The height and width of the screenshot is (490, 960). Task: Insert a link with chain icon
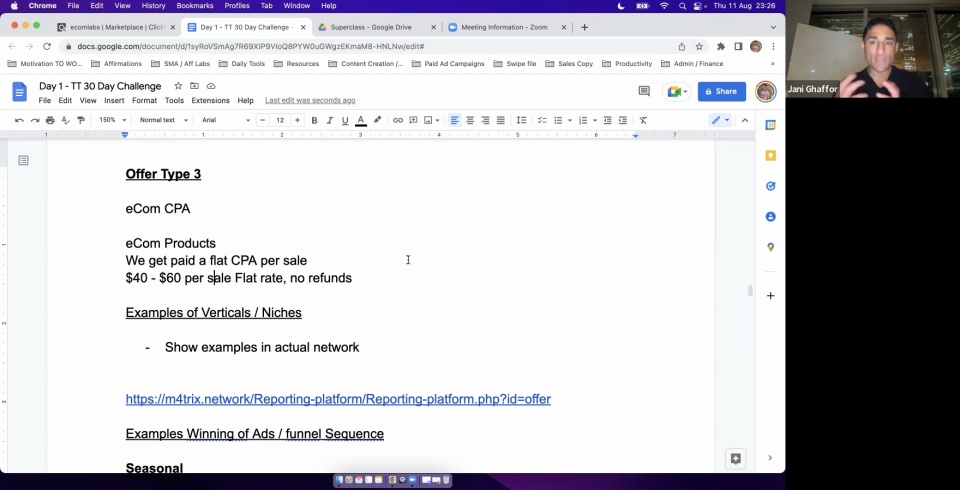pos(398,120)
